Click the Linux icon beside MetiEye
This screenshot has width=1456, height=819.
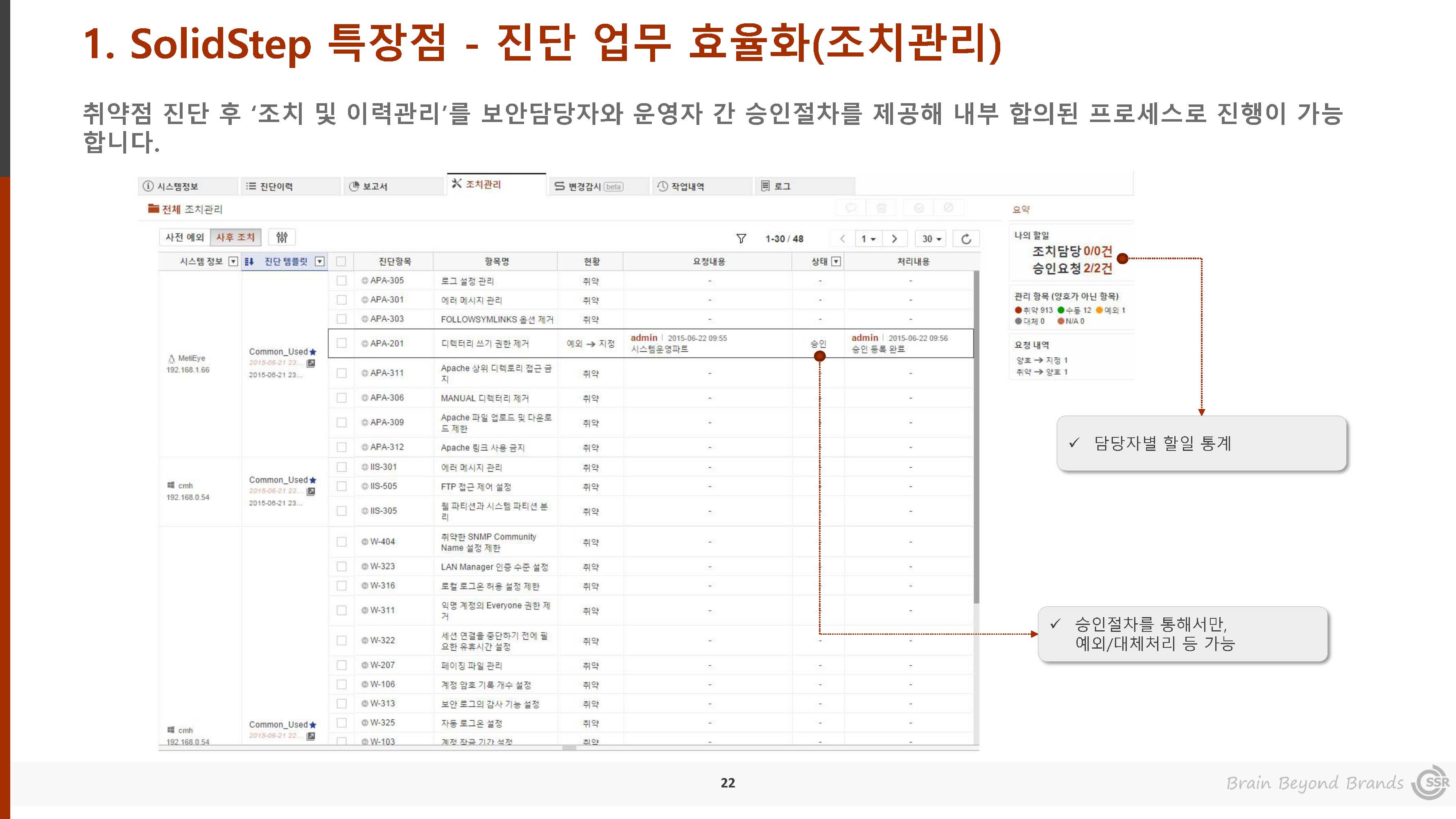(x=171, y=358)
